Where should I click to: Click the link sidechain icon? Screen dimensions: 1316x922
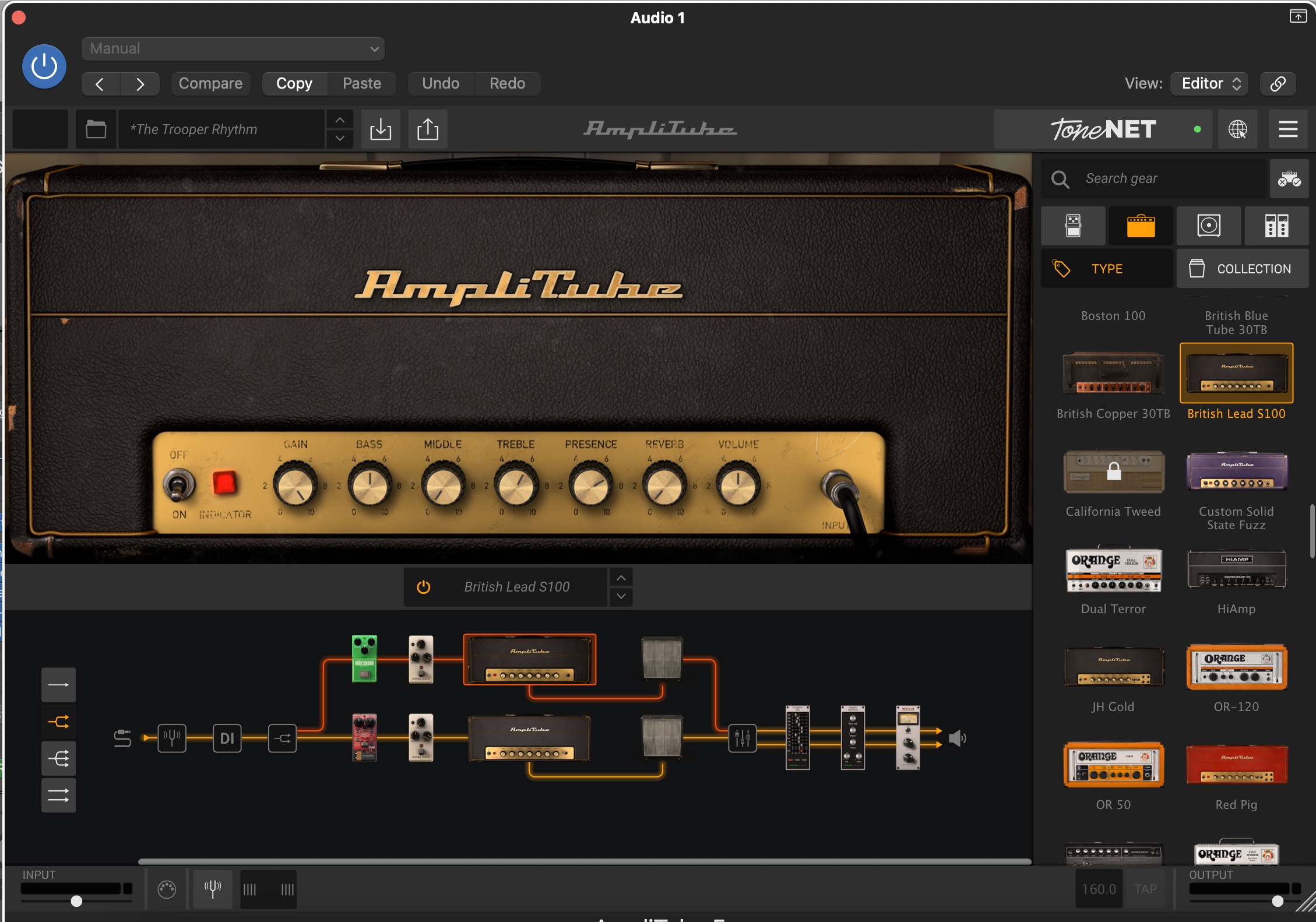(x=1278, y=84)
